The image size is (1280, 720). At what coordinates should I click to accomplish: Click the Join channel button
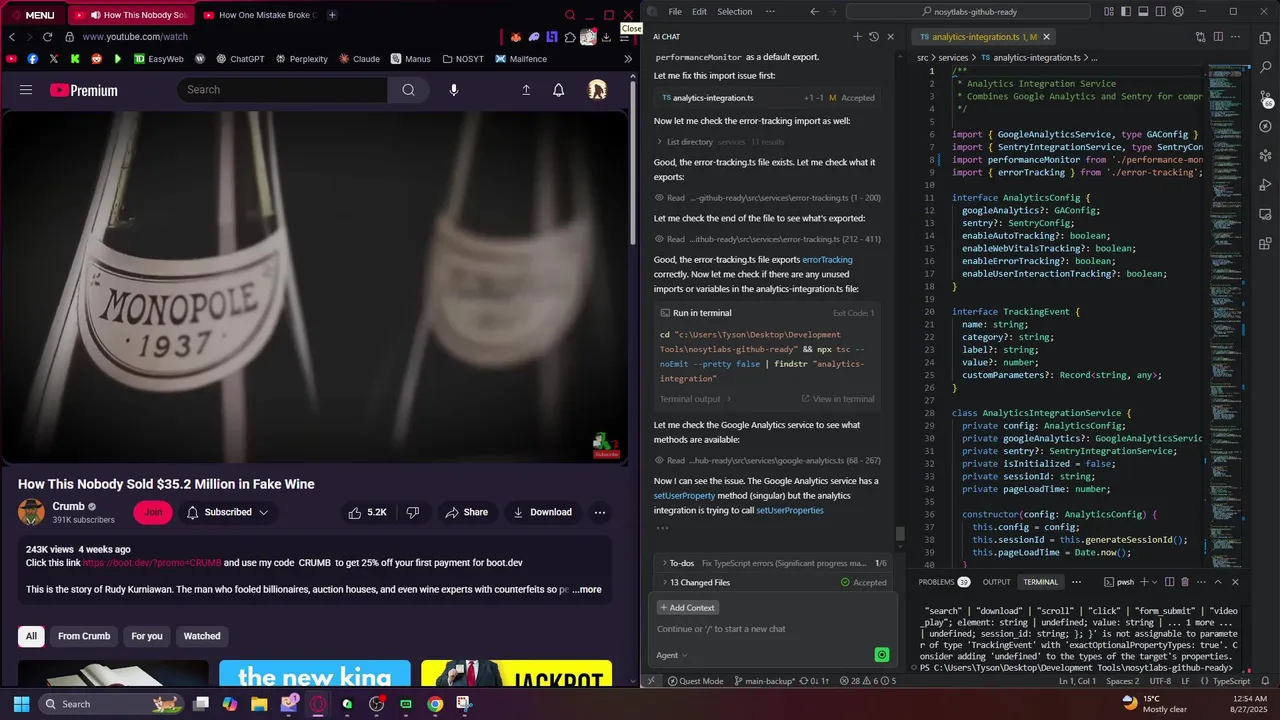(x=153, y=512)
